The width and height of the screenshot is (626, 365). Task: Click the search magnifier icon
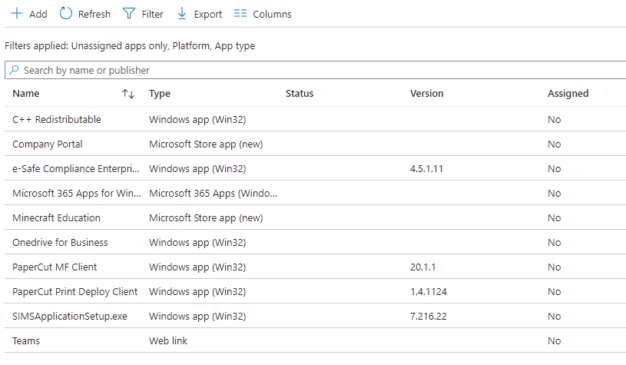point(14,70)
